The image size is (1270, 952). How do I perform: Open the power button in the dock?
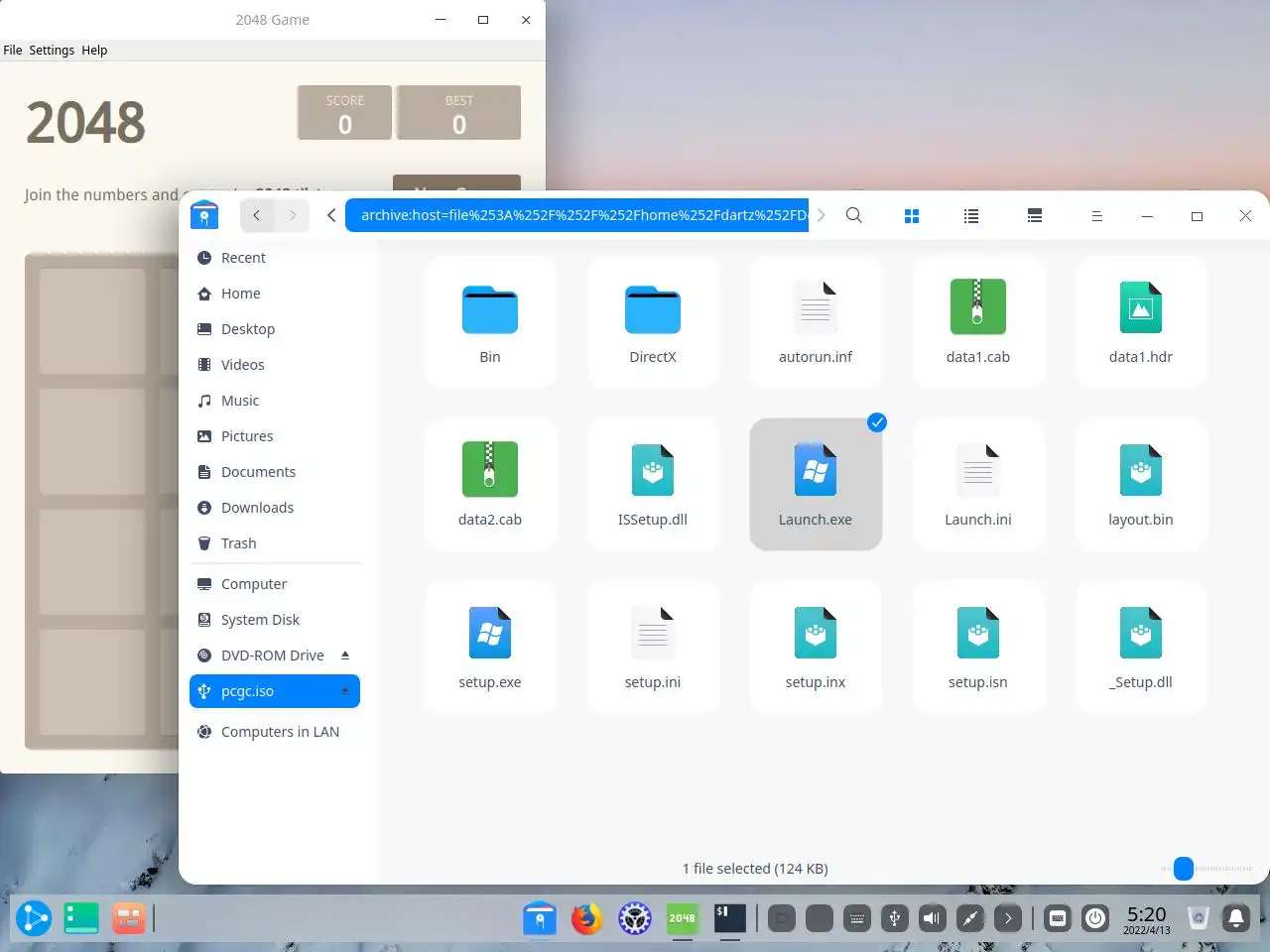1095,918
